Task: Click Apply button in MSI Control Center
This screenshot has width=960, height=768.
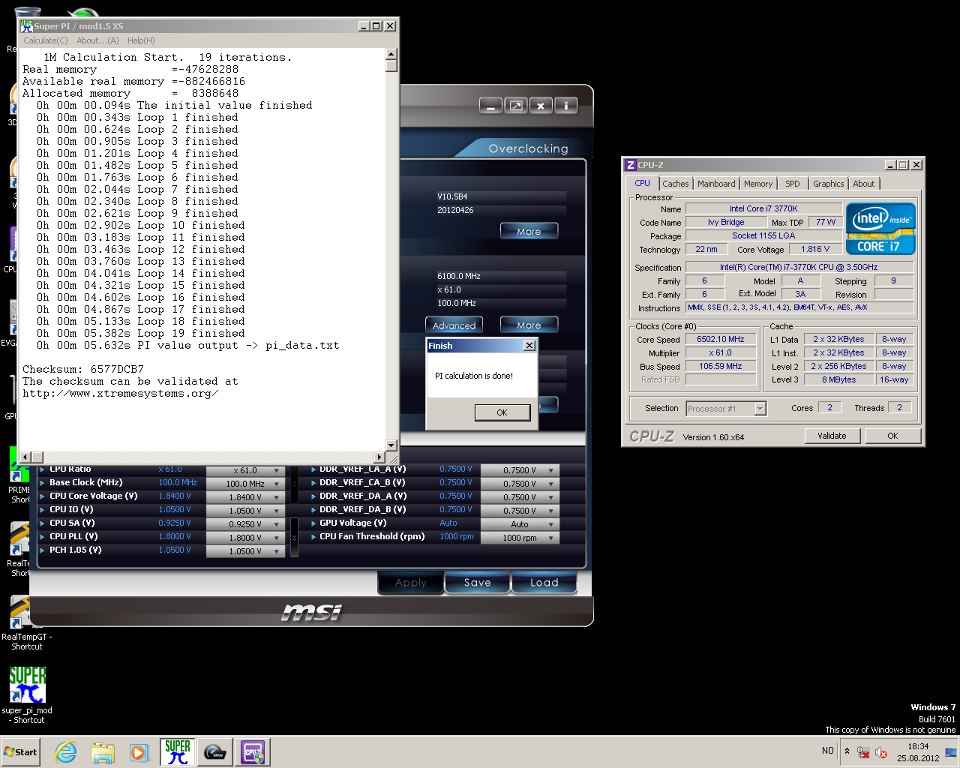Action: pos(410,582)
